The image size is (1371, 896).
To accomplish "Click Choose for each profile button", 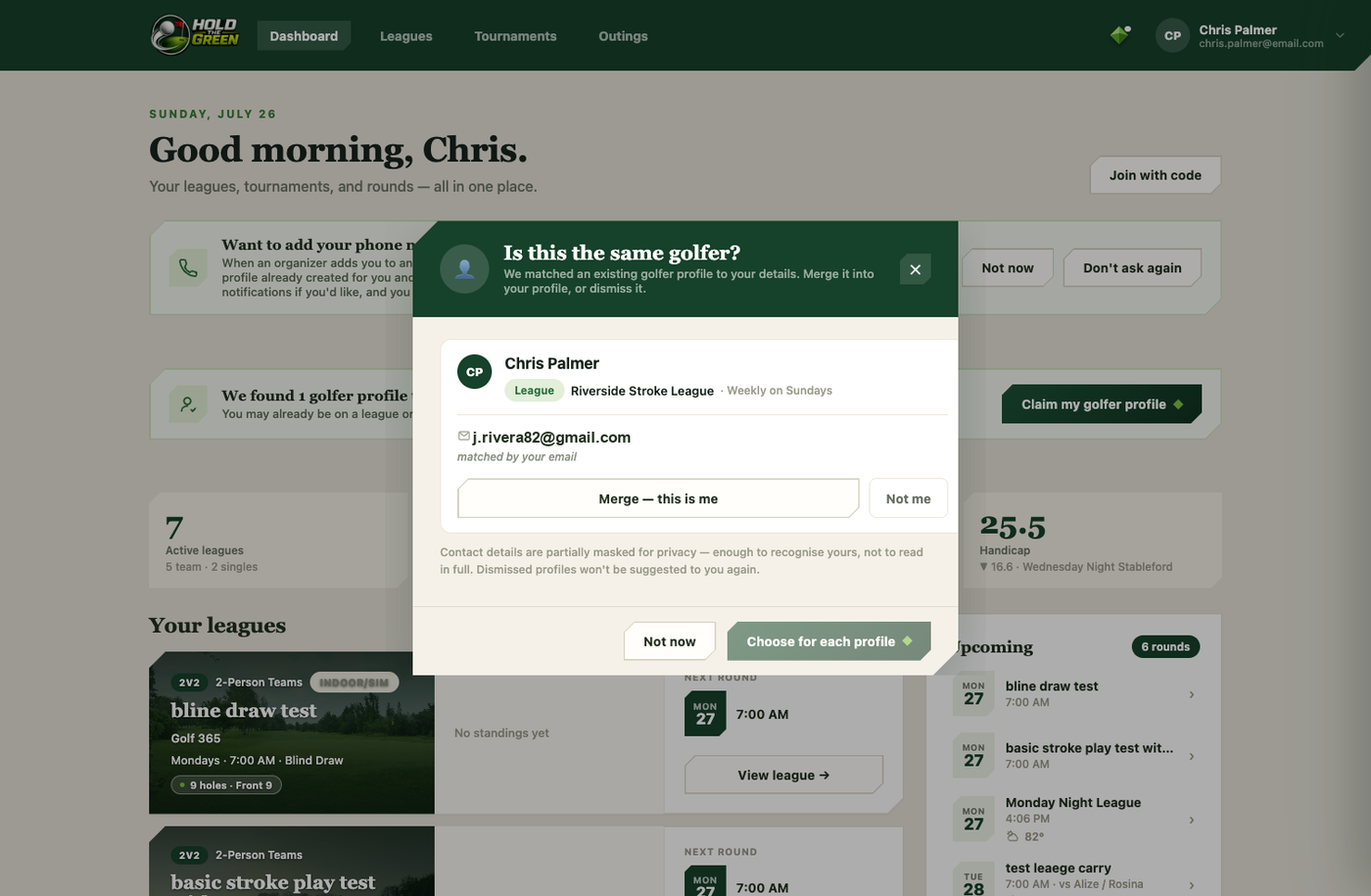I will click(x=829, y=641).
